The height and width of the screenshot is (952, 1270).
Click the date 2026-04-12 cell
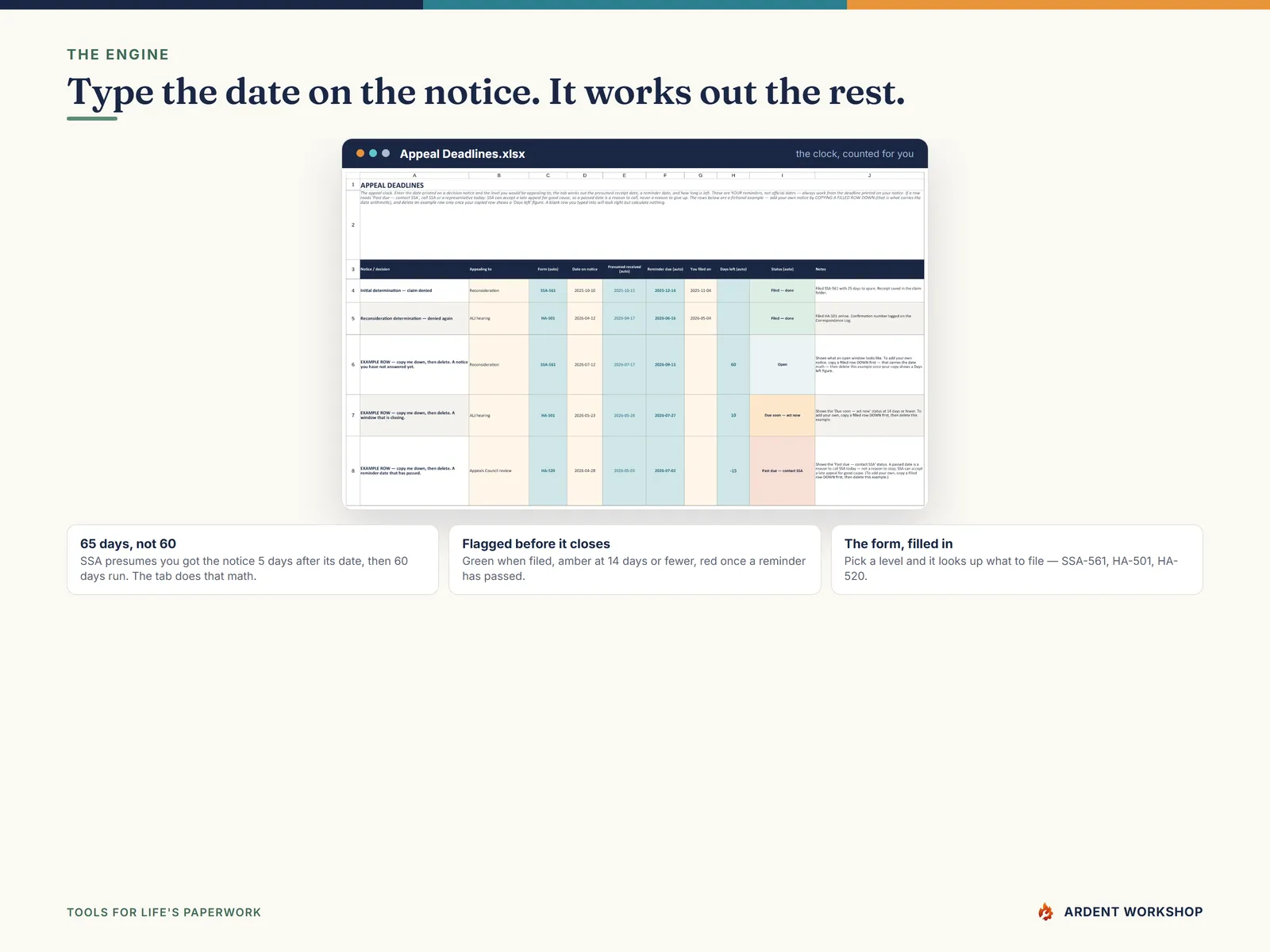point(585,318)
